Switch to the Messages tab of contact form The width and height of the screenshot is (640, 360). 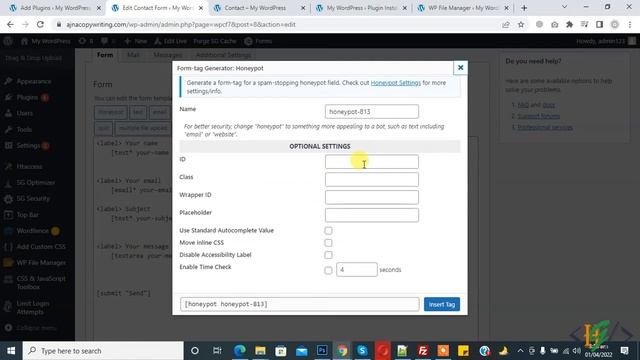168,55
